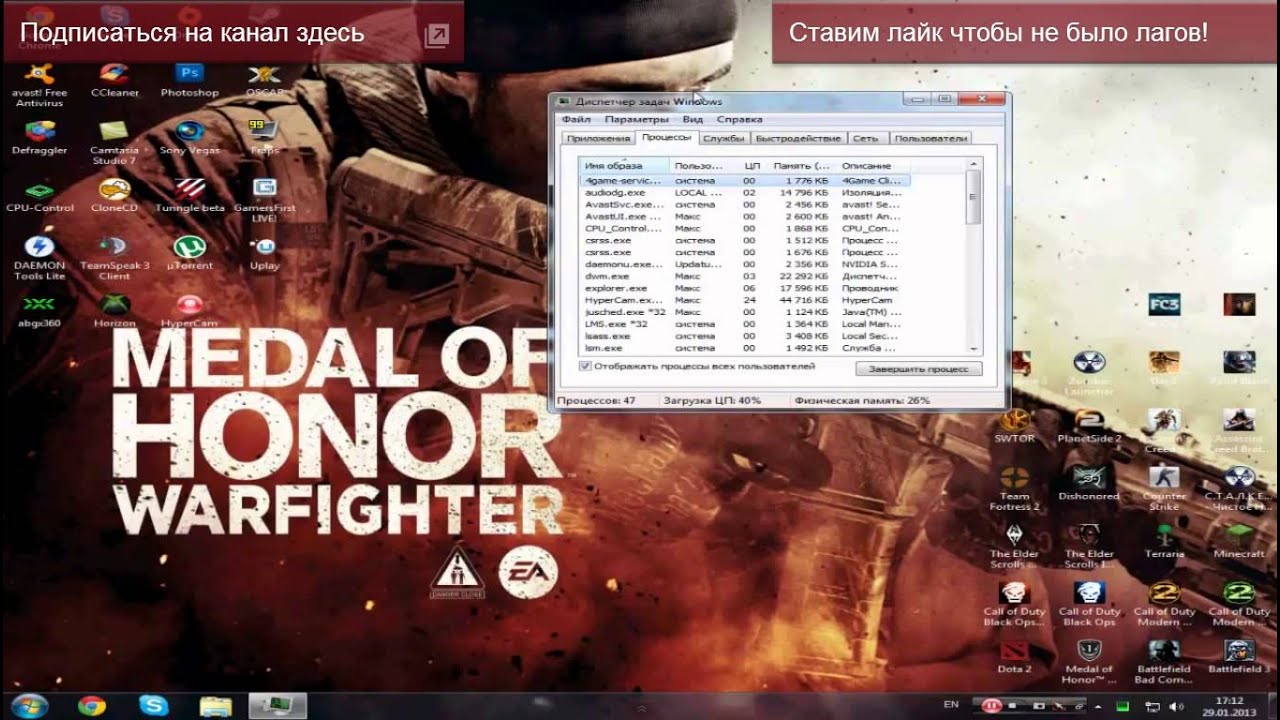Launch Uplay from the desktop
This screenshot has width=1280, height=720.
click(264, 254)
